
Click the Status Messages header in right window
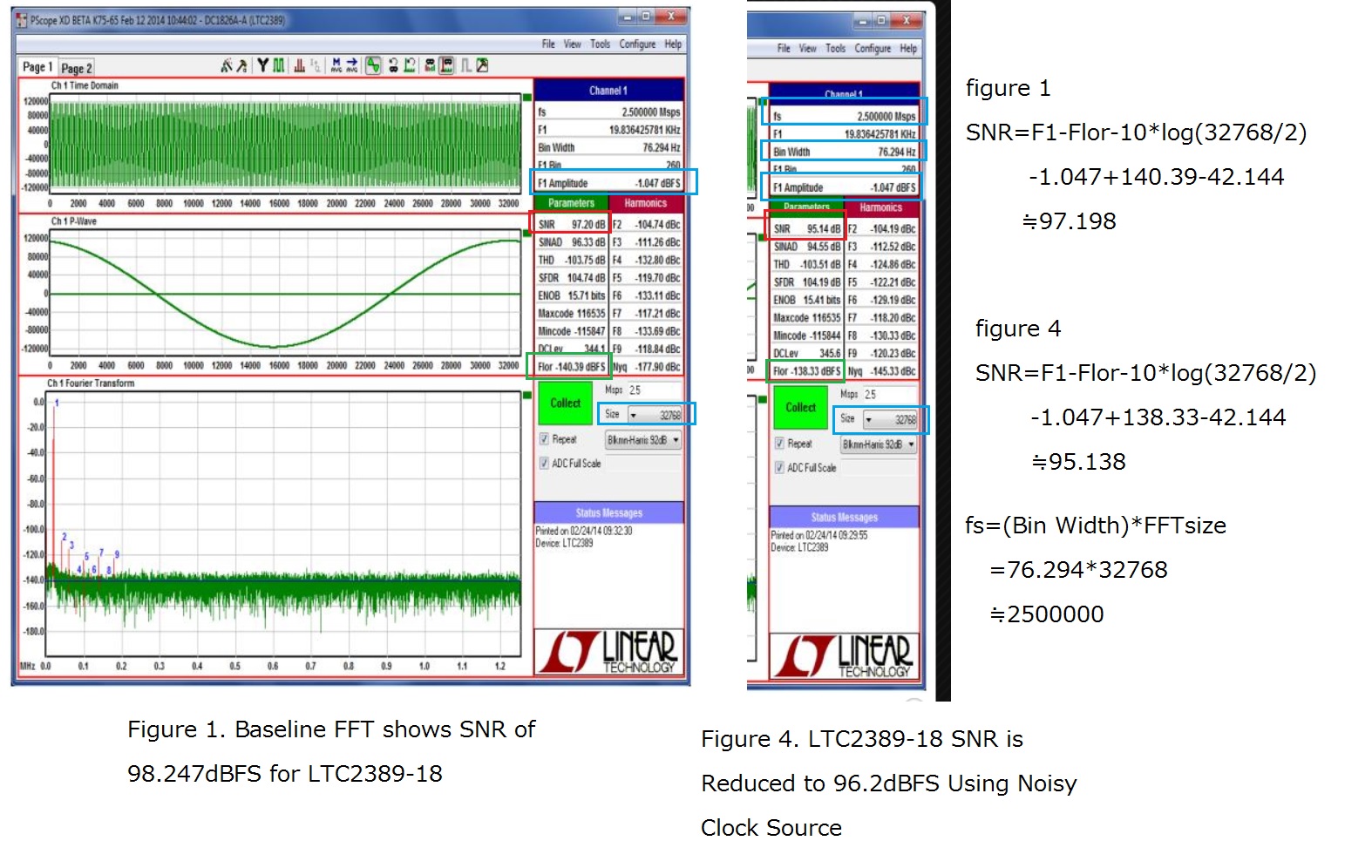844,517
